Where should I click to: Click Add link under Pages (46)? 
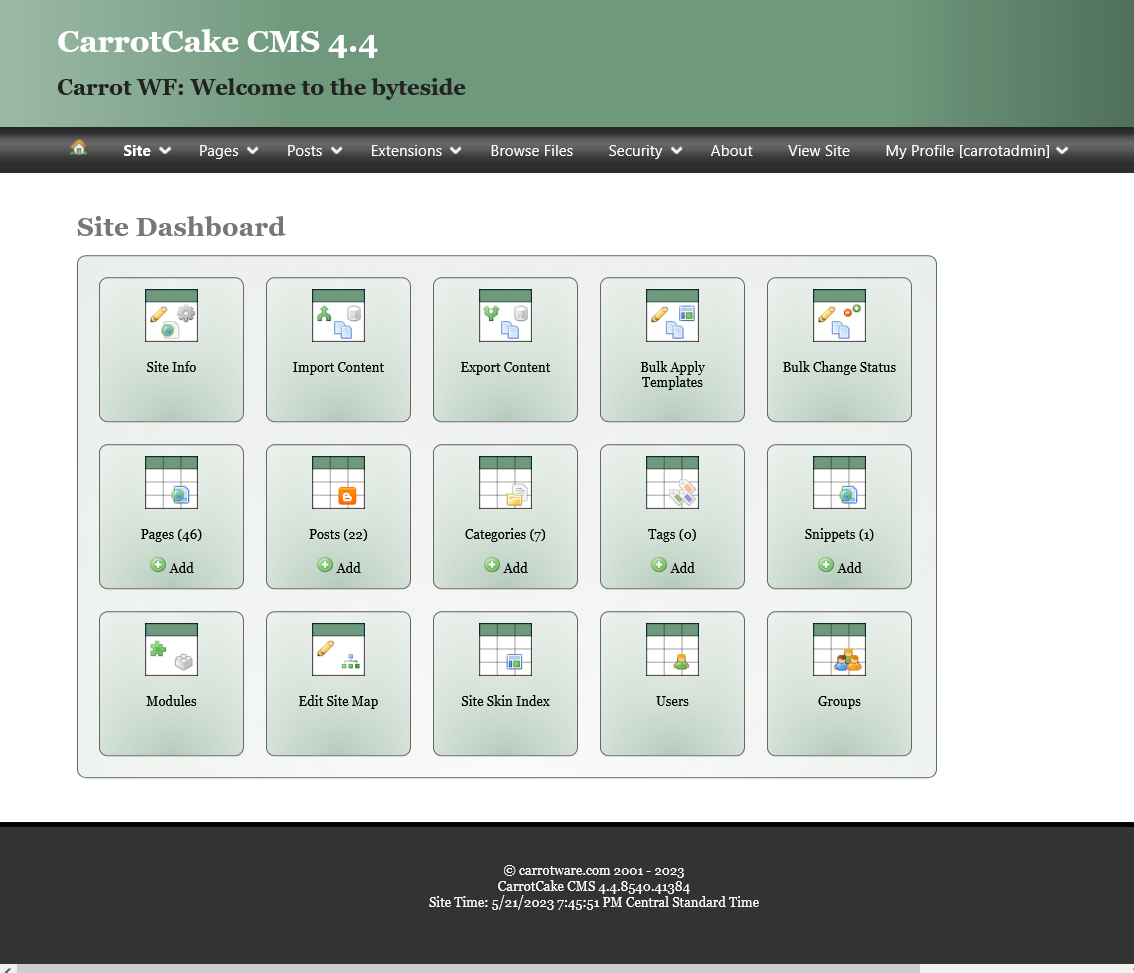point(182,568)
